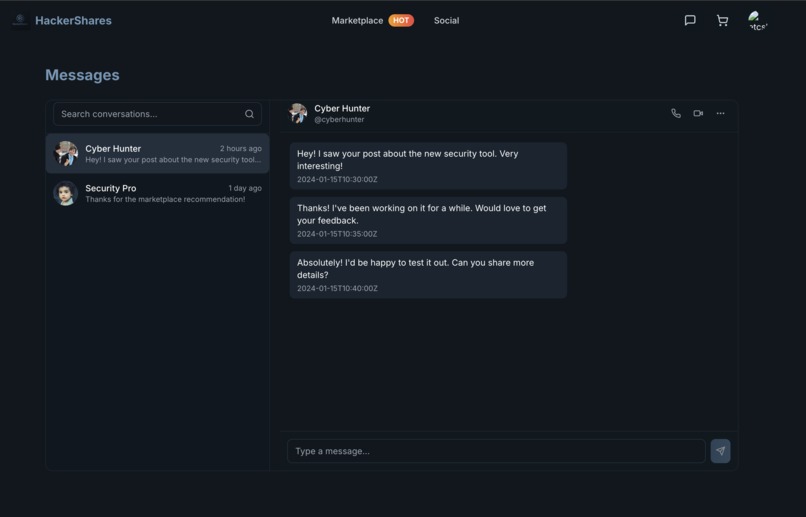The image size is (806, 517).
Task: Click timestamp 2024-01-15T10:40:00Z
Action: tap(337, 288)
